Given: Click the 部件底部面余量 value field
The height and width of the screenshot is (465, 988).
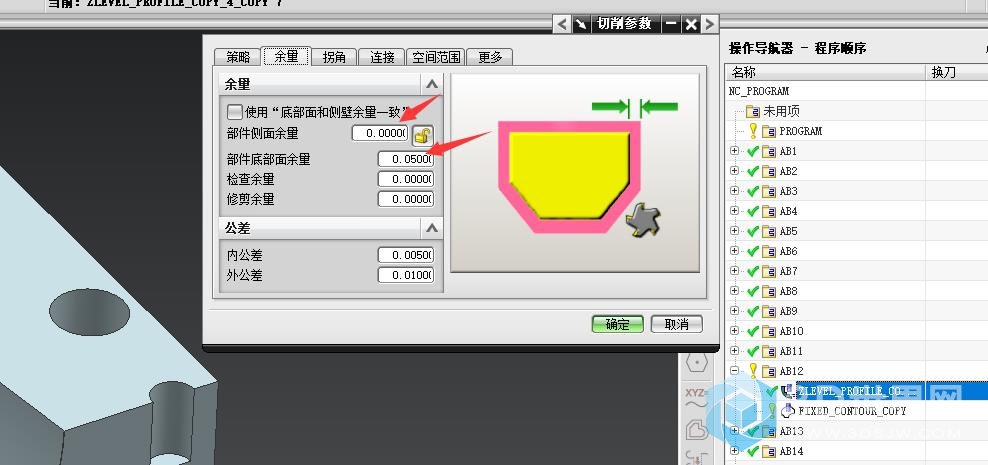Looking at the screenshot, I should (x=406, y=159).
